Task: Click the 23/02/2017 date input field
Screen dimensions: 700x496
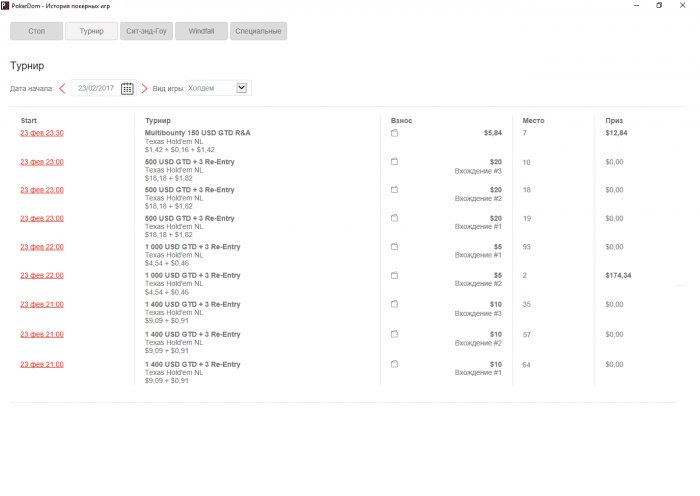Action: pos(104,88)
